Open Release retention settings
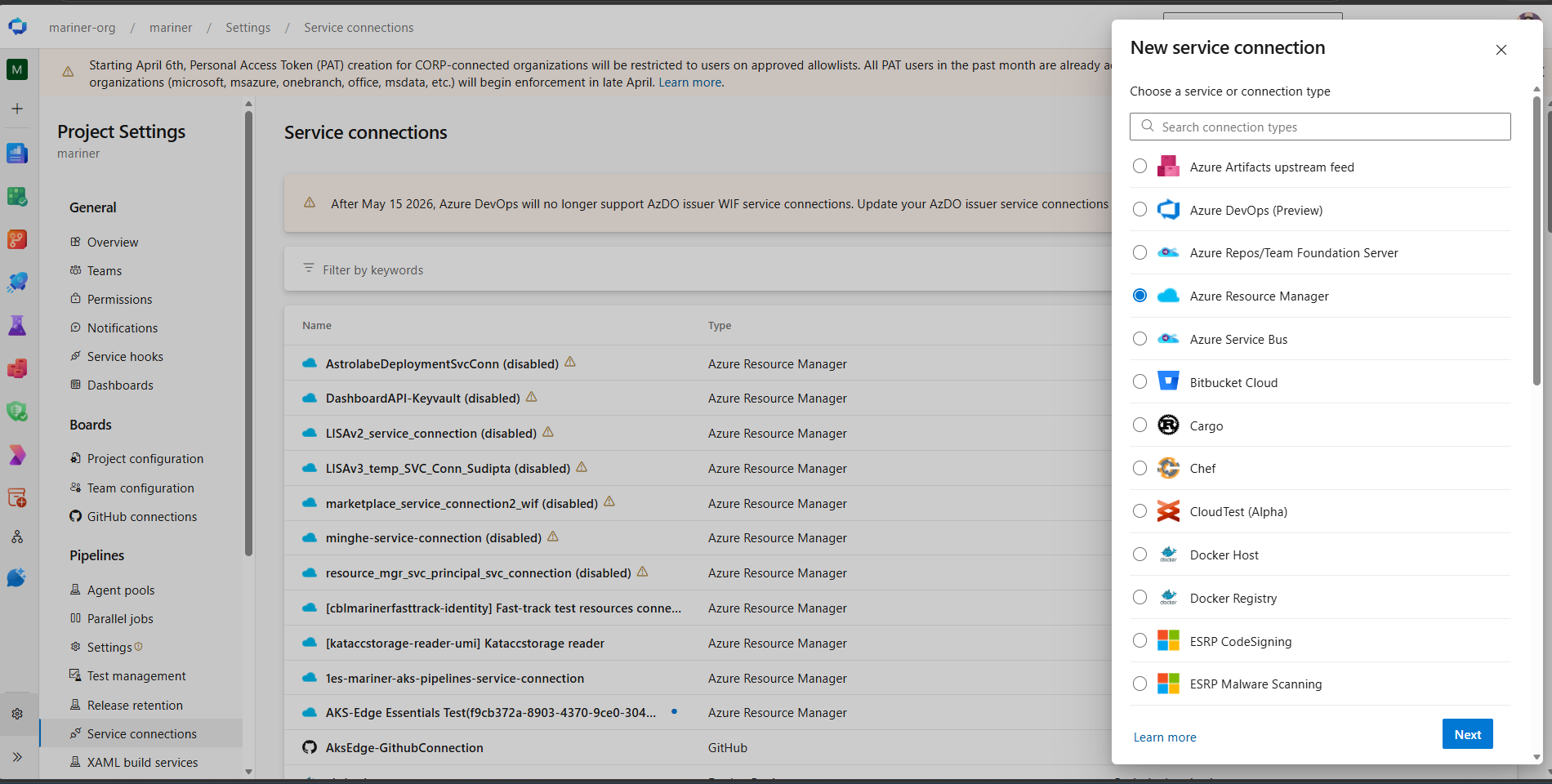Image resolution: width=1552 pixels, height=784 pixels. point(135,705)
